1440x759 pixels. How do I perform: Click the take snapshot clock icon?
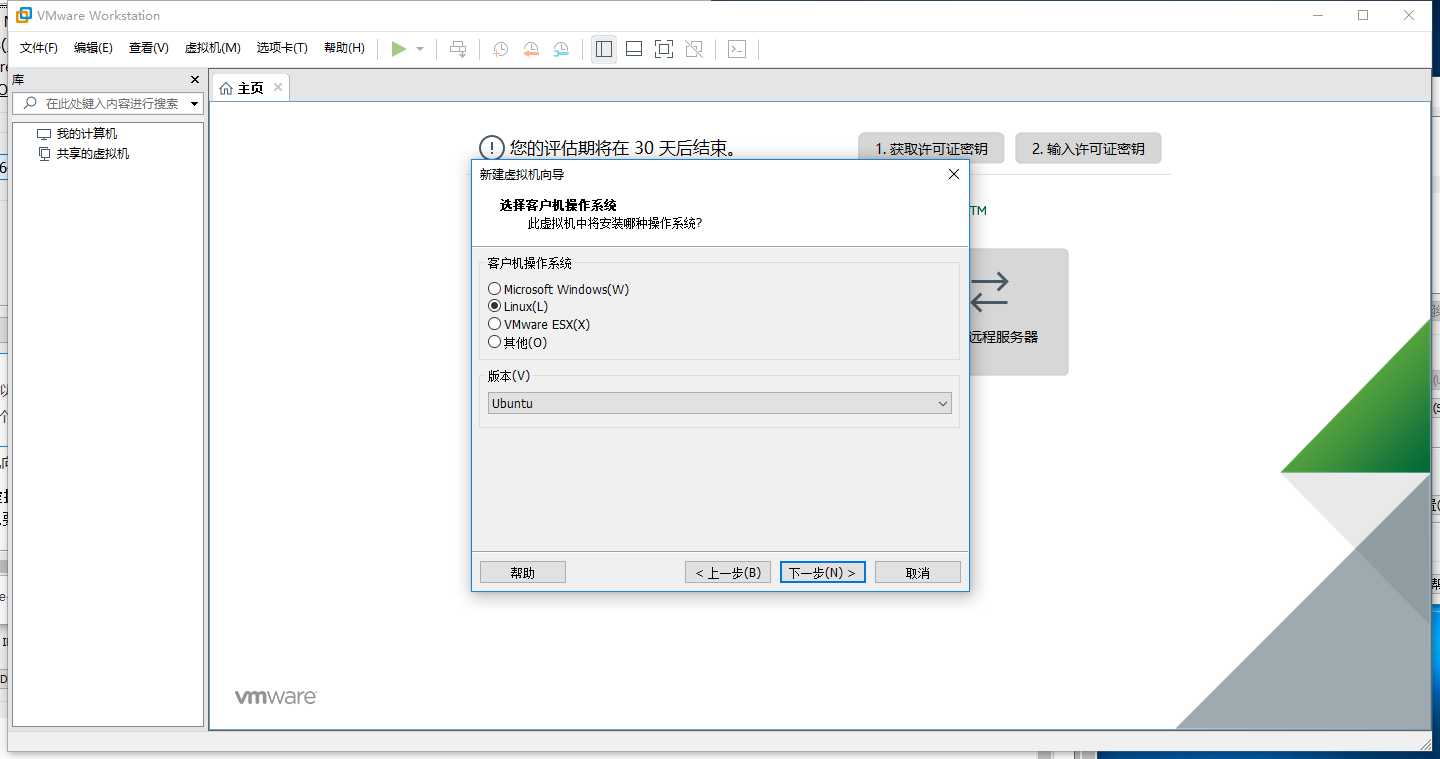pos(500,49)
